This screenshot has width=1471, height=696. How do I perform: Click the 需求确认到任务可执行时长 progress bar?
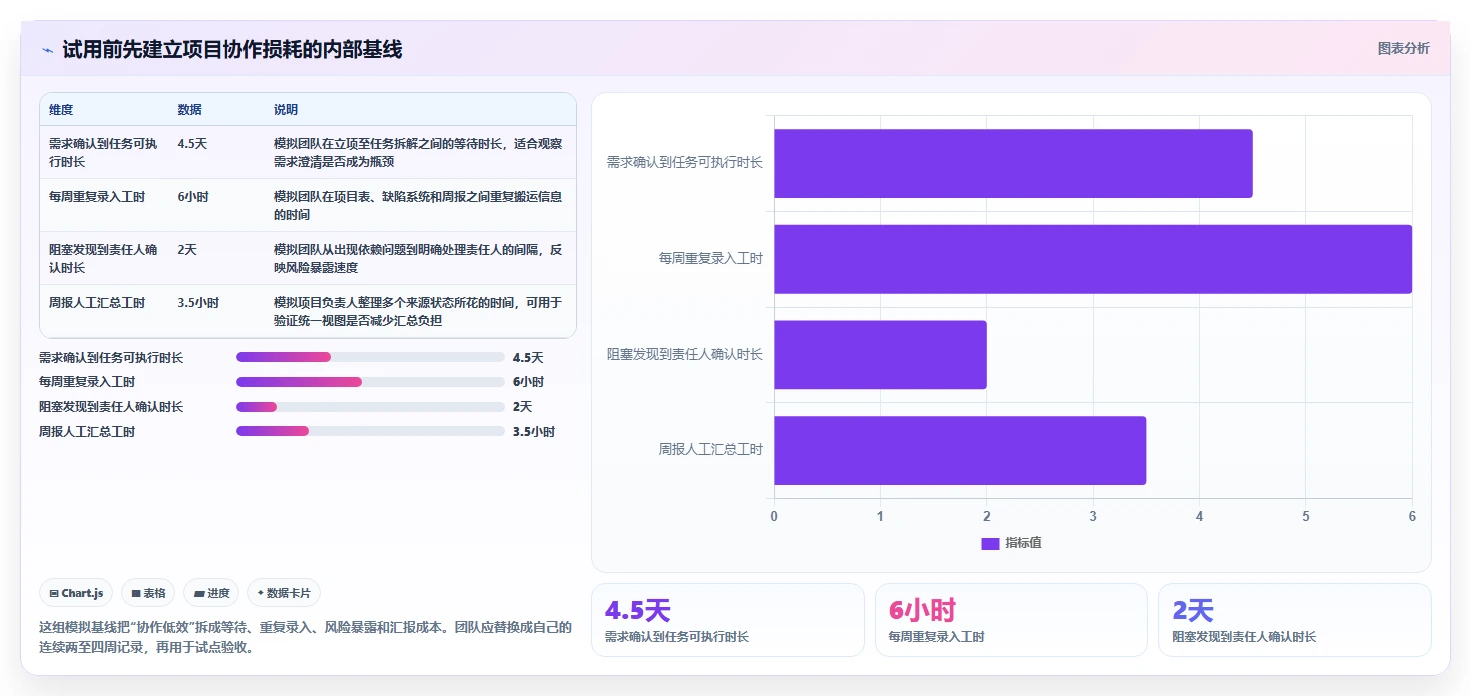[370, 357]
